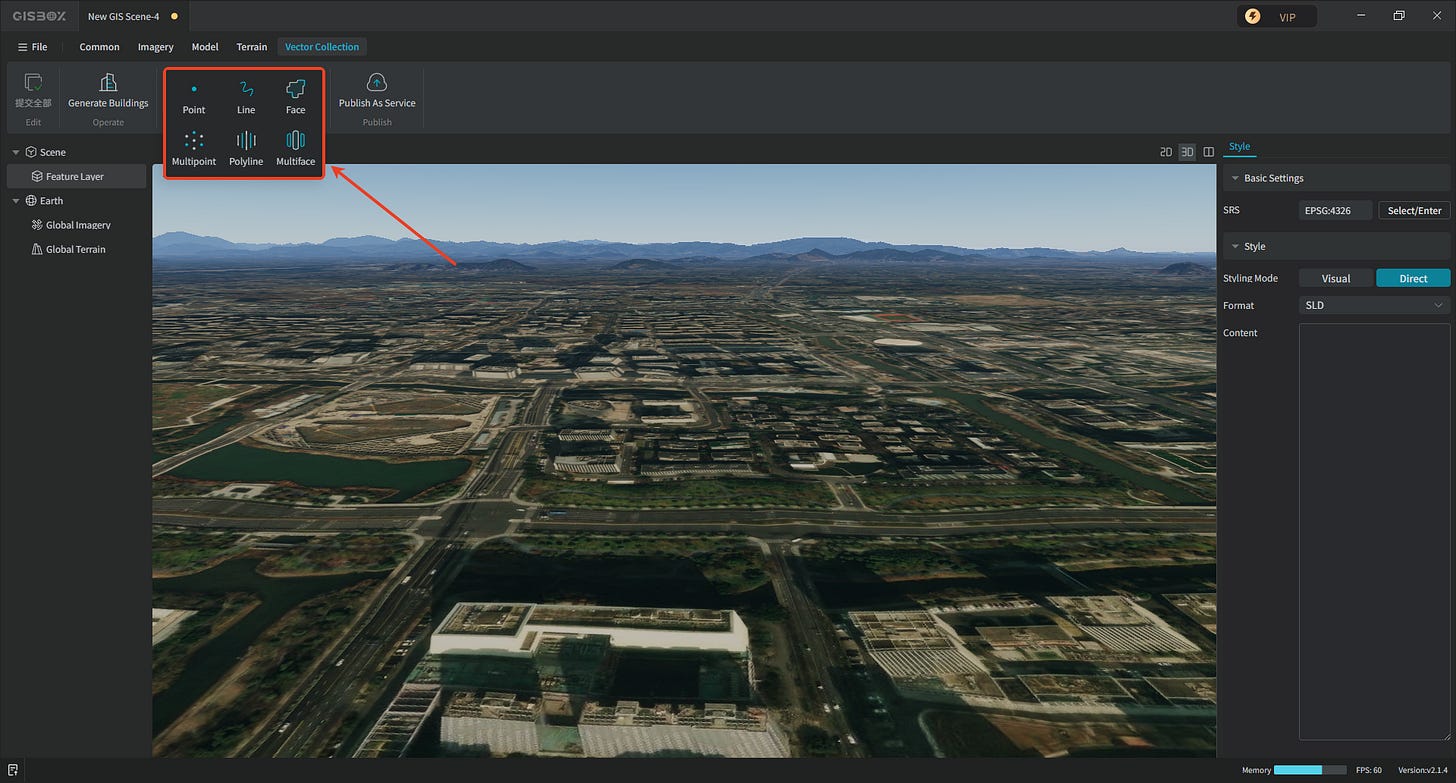
Task: Collapse the Scene tree node
Action: tap(16, 152)
